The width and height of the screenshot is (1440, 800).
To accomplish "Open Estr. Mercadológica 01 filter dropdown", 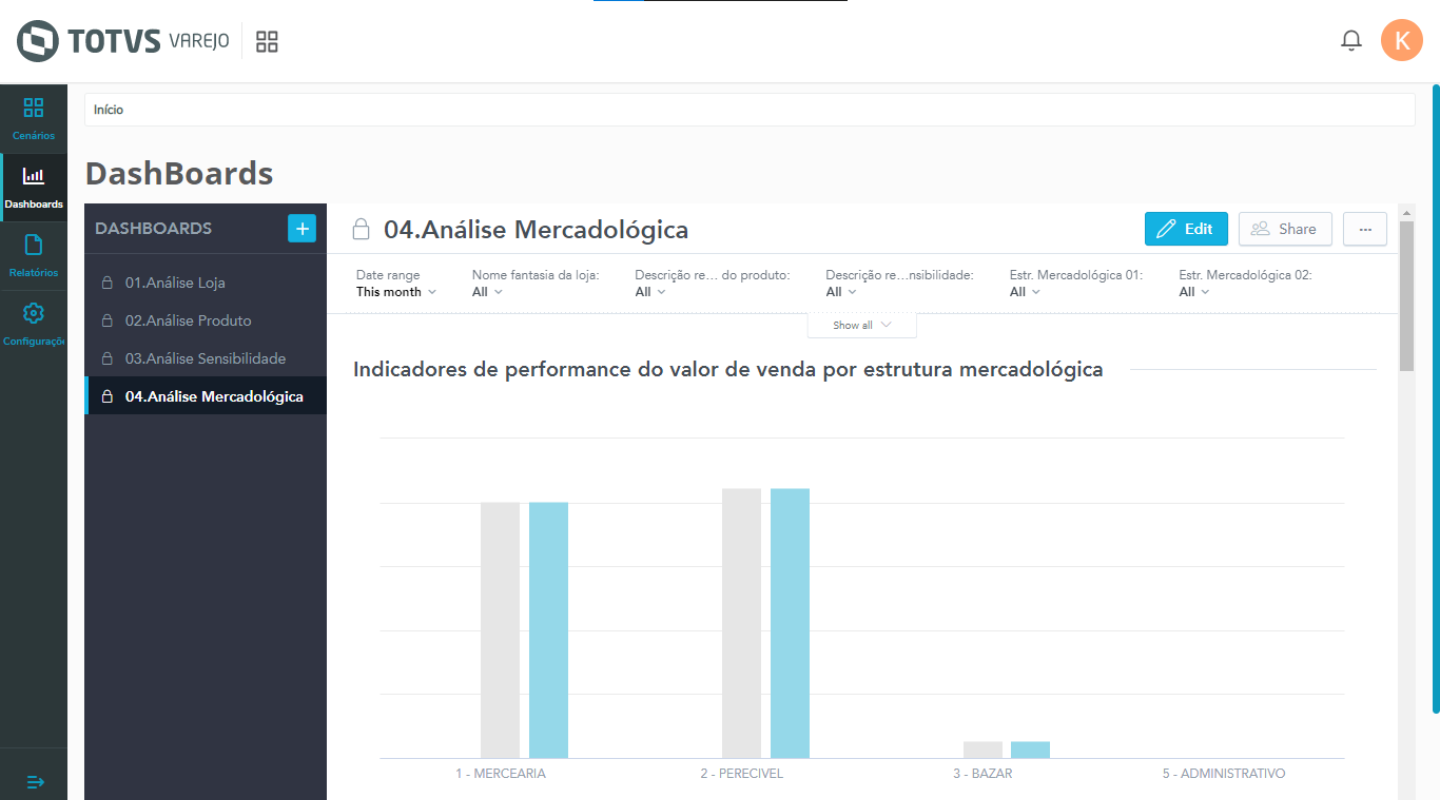I will (1025, 292).
